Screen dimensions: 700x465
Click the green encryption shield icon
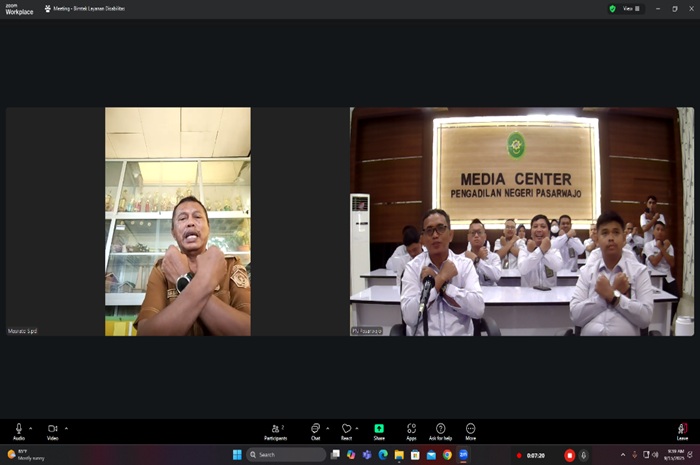point(612,8)
